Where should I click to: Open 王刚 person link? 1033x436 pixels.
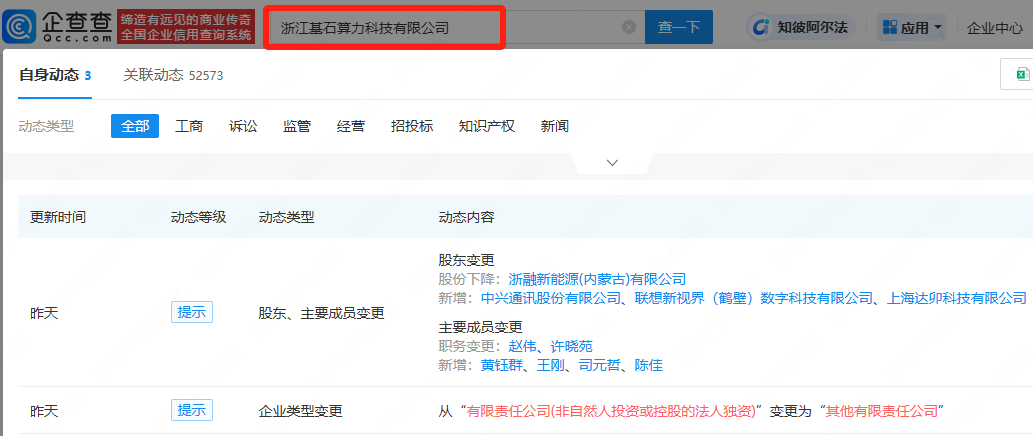click(551, 366)
